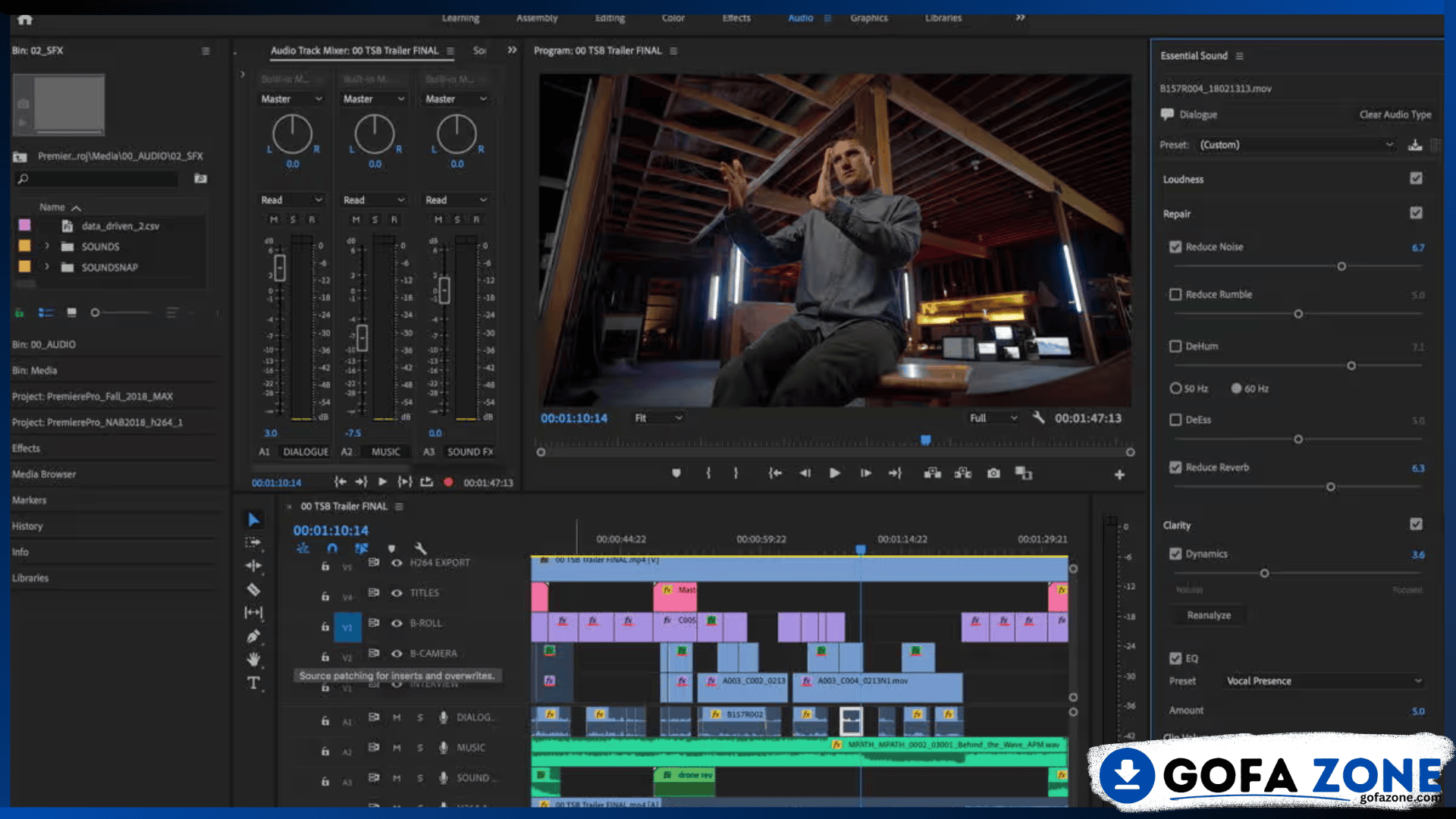Hide the B-ROLL video track
This screenshot has height=819, width=1456.
[x=397, y=623]
